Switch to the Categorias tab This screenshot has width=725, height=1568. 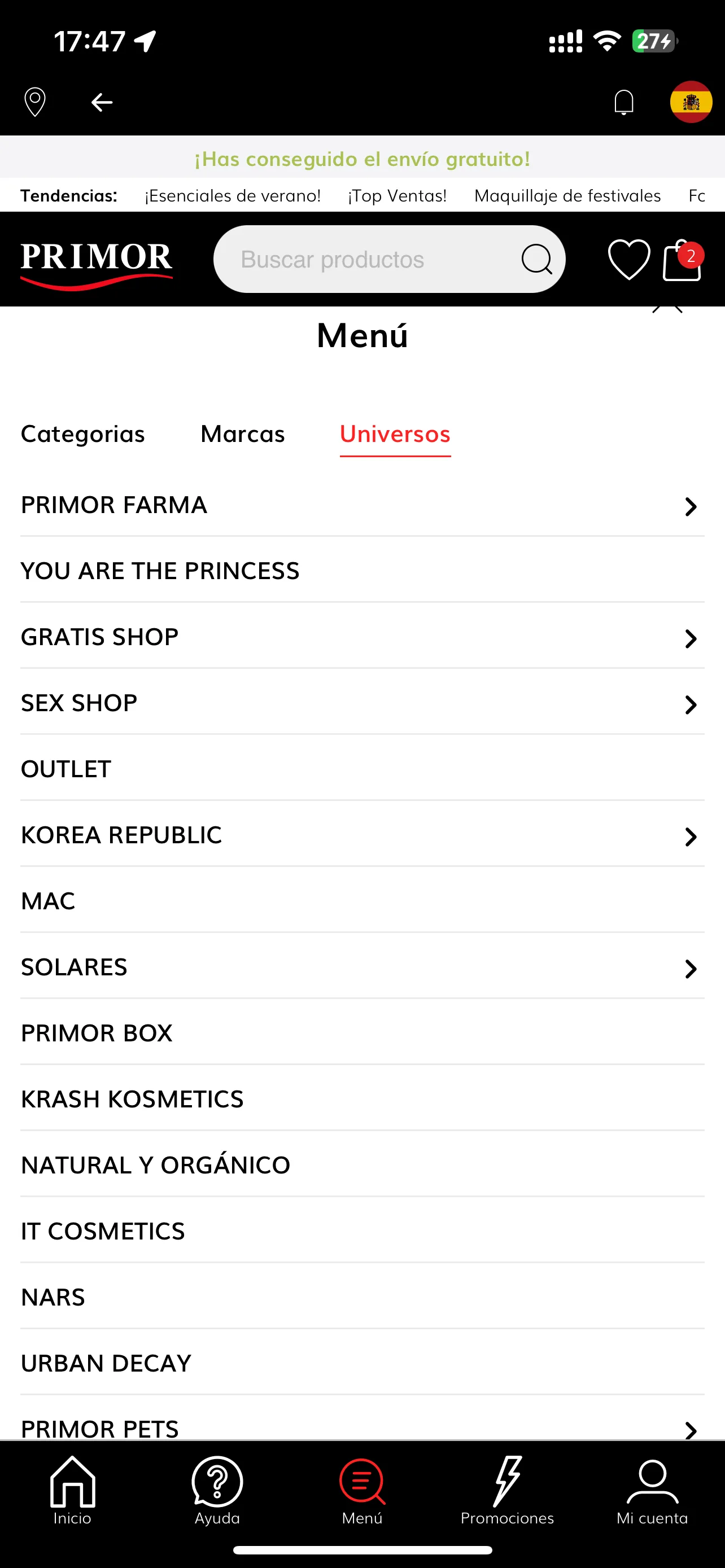83,434
